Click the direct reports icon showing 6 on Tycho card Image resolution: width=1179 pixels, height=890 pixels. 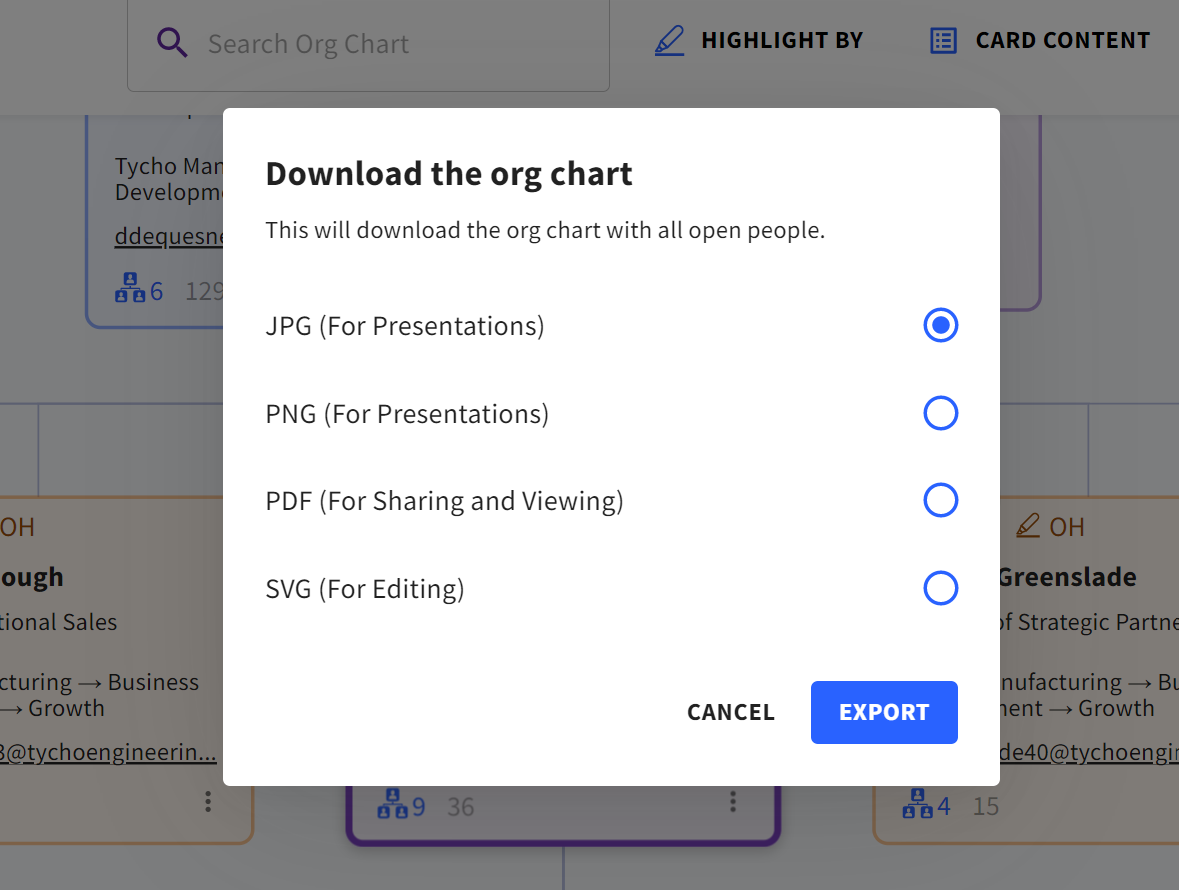pyautogui.click(x=130, y=288)
